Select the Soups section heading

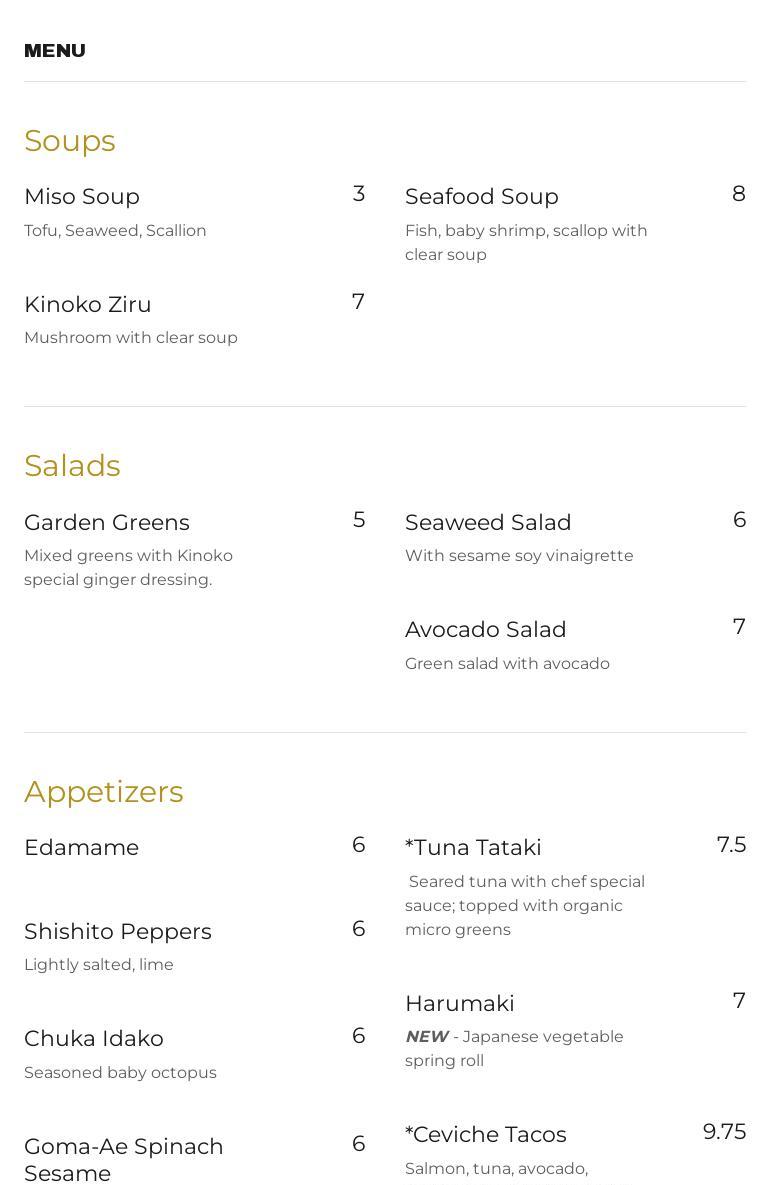tap(70, 141)
